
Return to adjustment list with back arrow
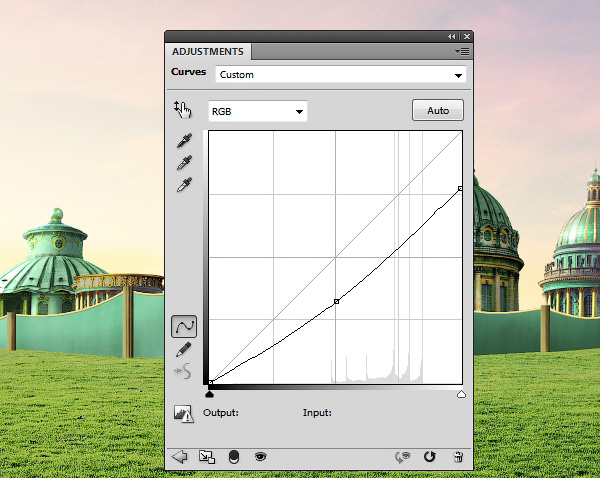179,457
